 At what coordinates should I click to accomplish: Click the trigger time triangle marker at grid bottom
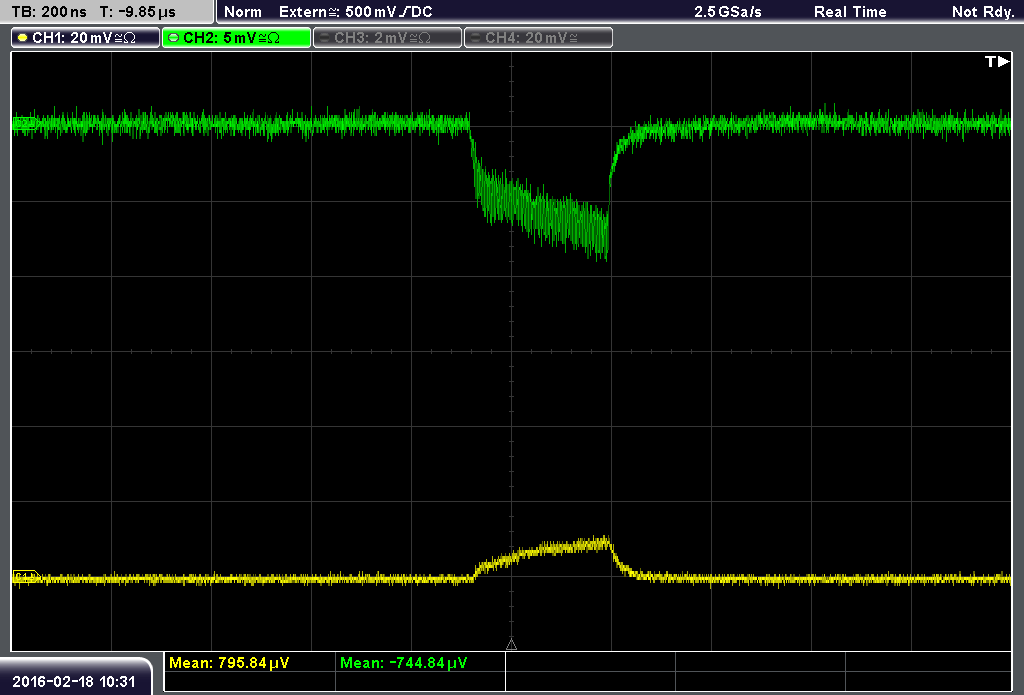coord(511,645)
